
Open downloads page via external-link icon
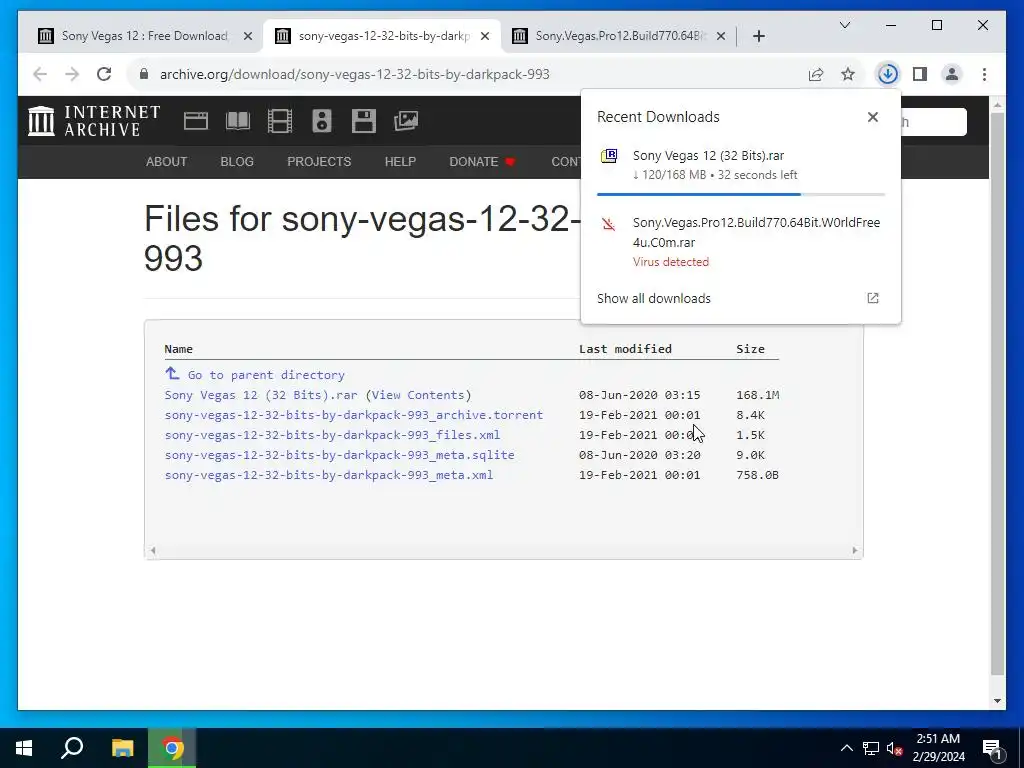(x=872, y=298)
